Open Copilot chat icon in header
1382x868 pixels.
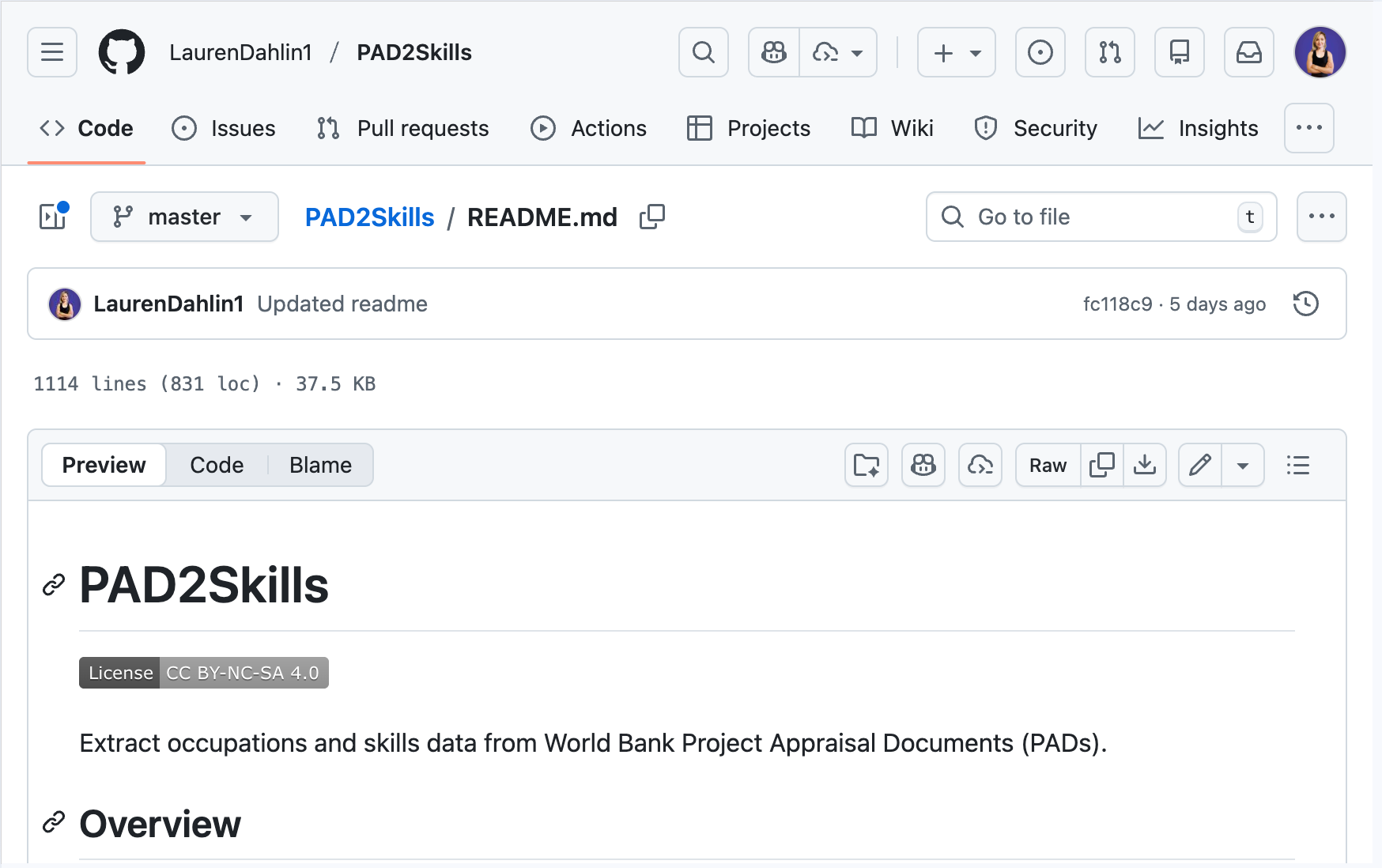pos(774,52)
